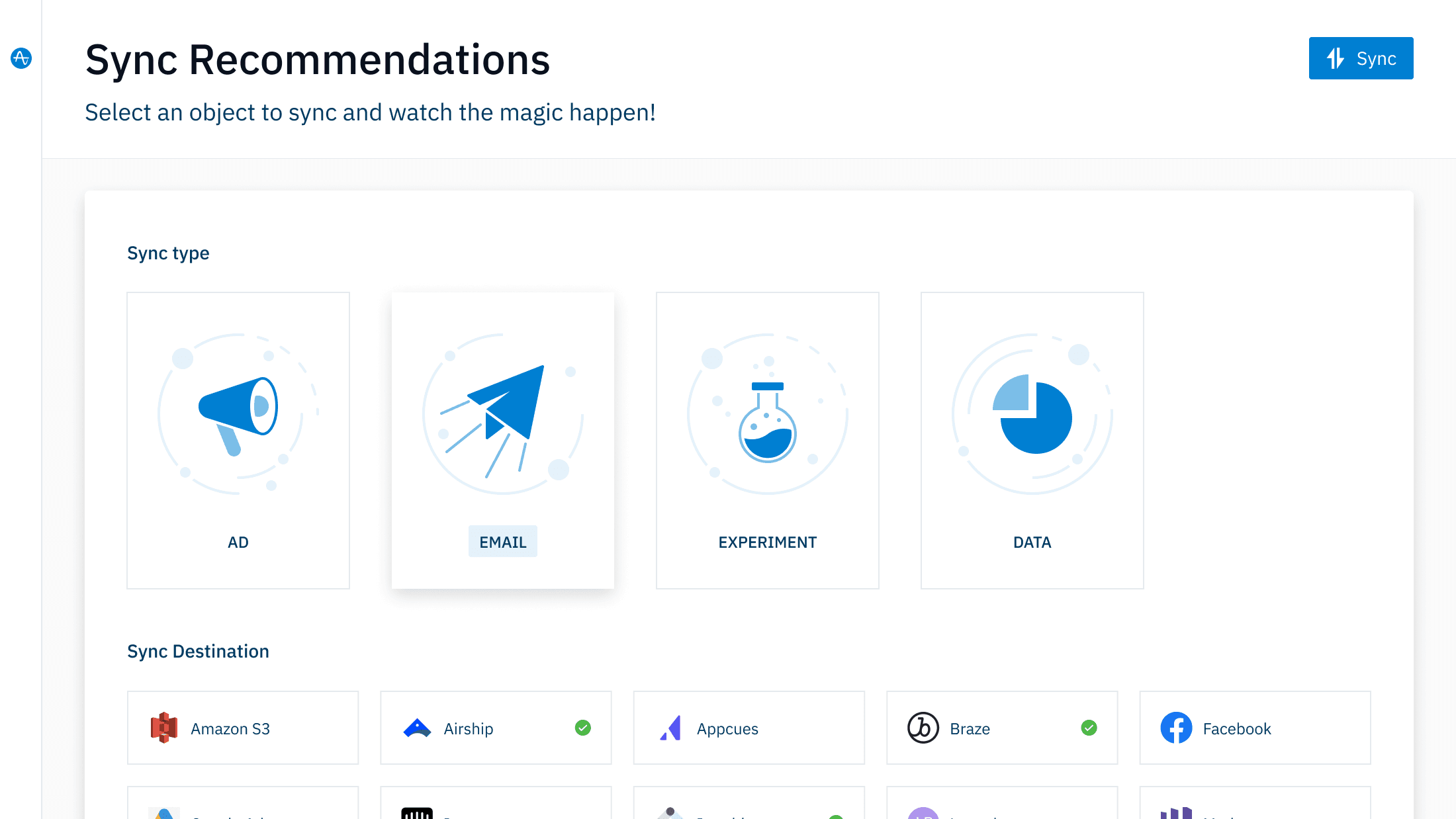Click the Appcues destination icon
Image resolution: width=1456 pixels, height=819 pixels.
tap(670, 728)
